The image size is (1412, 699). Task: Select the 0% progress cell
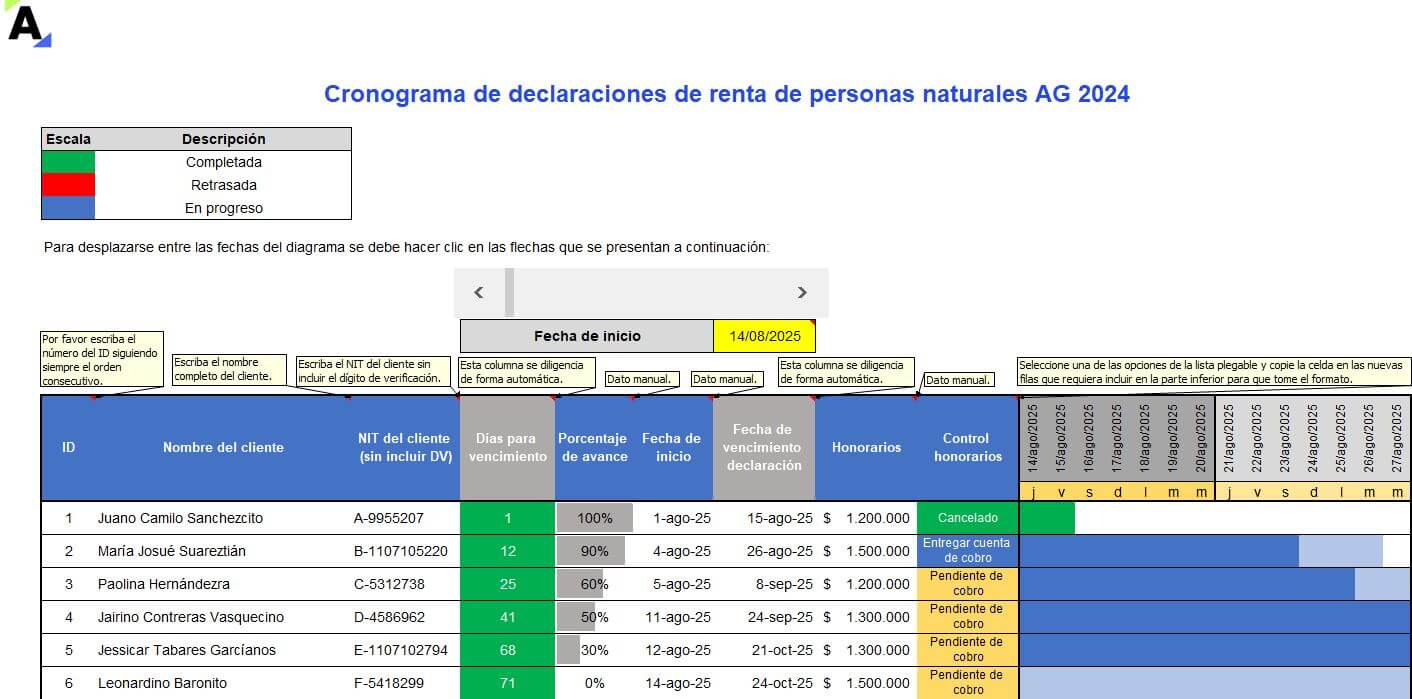coord(595,683)
